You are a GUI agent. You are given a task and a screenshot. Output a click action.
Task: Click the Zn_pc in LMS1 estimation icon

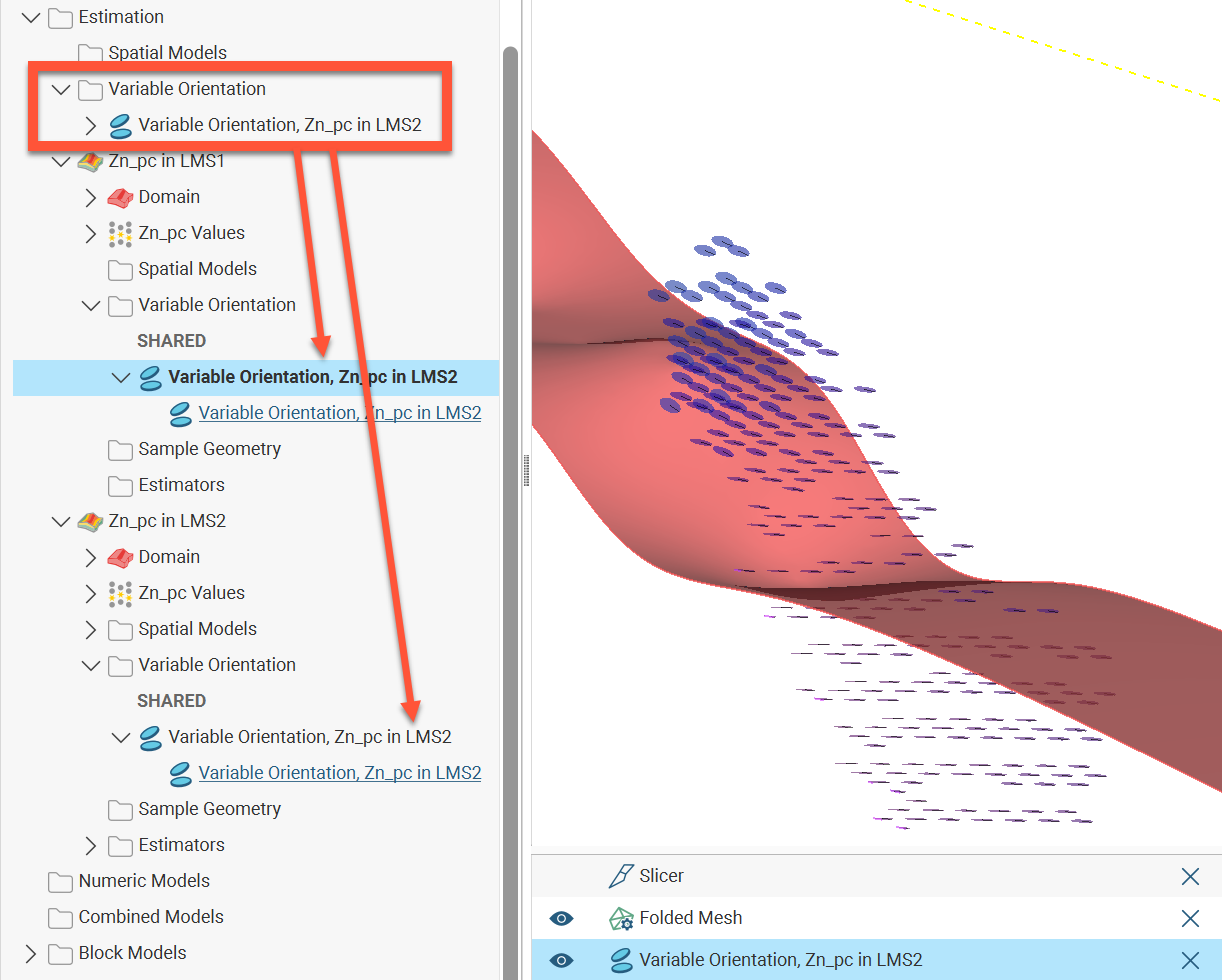pyautogui.click(x=91, y=161)
